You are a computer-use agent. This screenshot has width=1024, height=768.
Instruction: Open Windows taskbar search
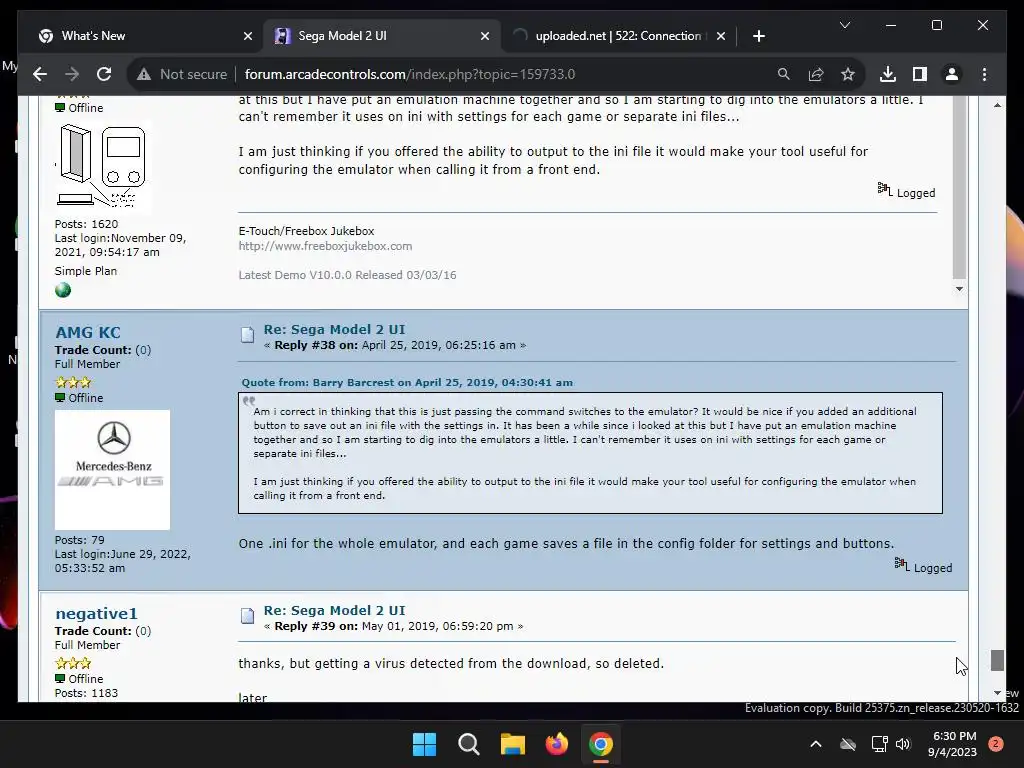pyautogui.click(x=468, y=744)
